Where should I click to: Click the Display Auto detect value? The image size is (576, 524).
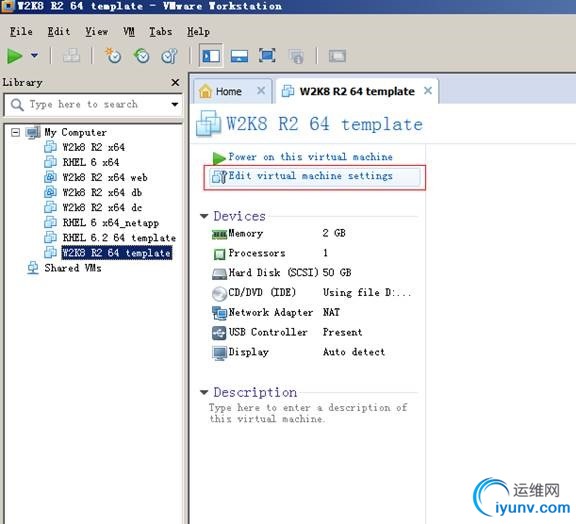pyautogui.click(x=354, y=352)
